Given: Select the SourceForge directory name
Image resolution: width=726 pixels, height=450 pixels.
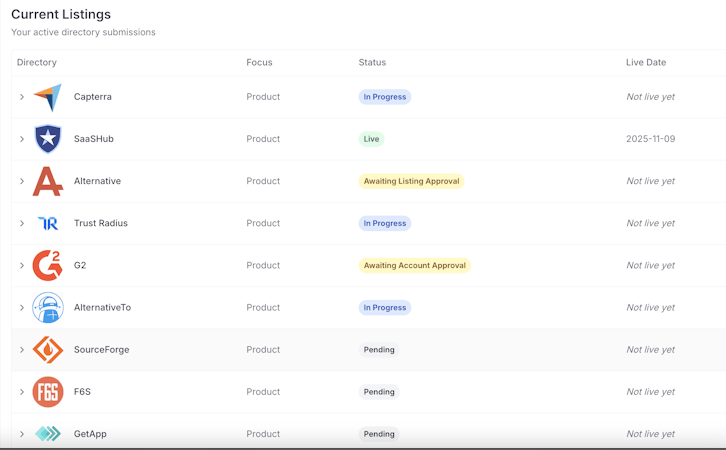Looking at the screenshot, I should click(x=101, y=350).
